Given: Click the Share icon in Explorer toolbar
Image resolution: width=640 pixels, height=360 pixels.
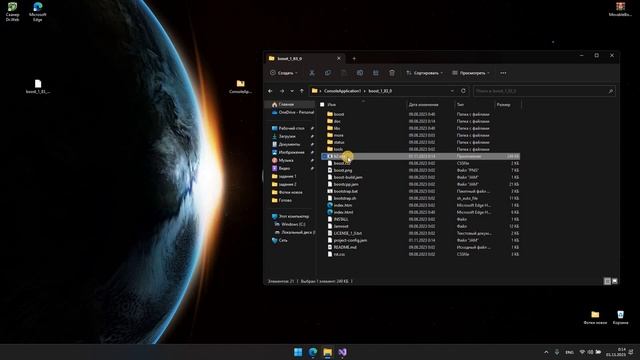Looking at the screenshot, I should coord(376,73).
